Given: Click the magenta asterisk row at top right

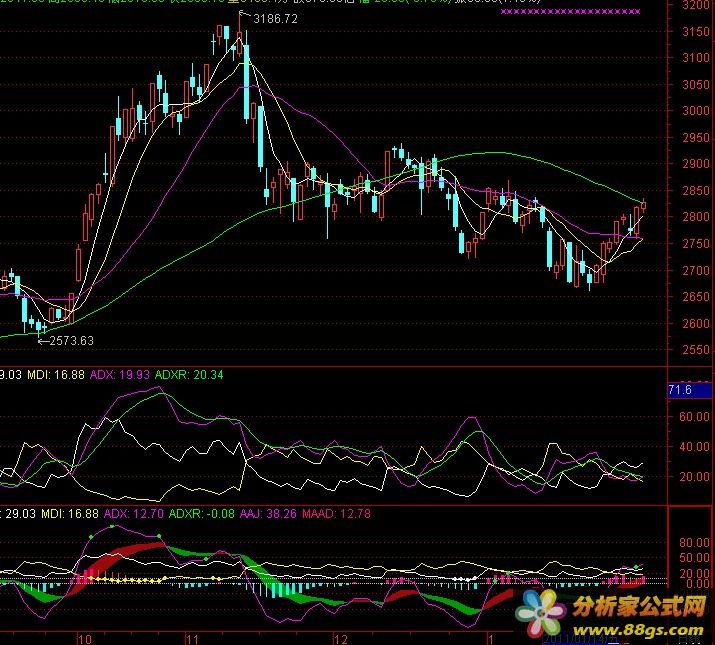Looking at the screenshot, I should point(570,11).
